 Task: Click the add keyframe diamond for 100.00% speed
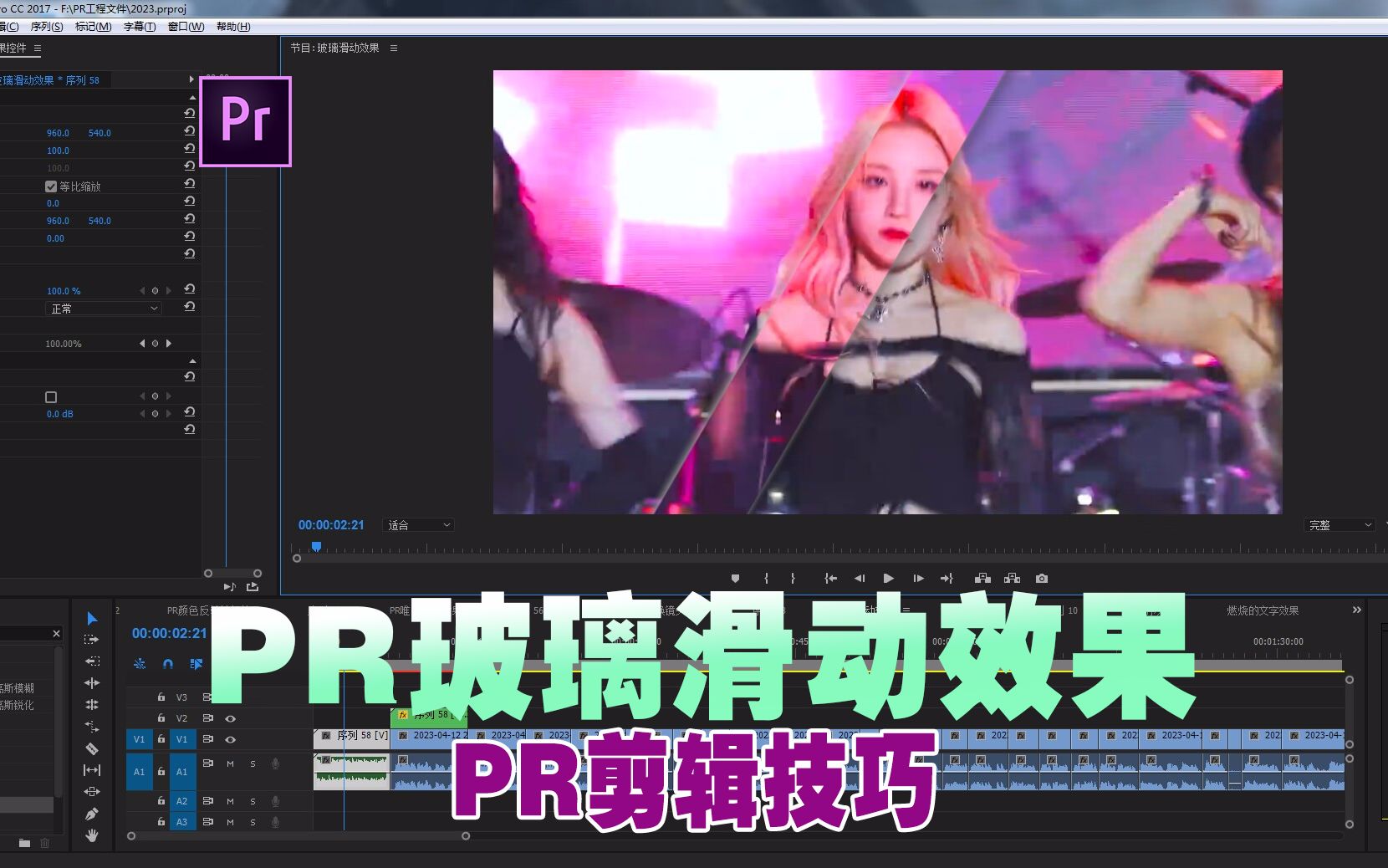(155, 344)
